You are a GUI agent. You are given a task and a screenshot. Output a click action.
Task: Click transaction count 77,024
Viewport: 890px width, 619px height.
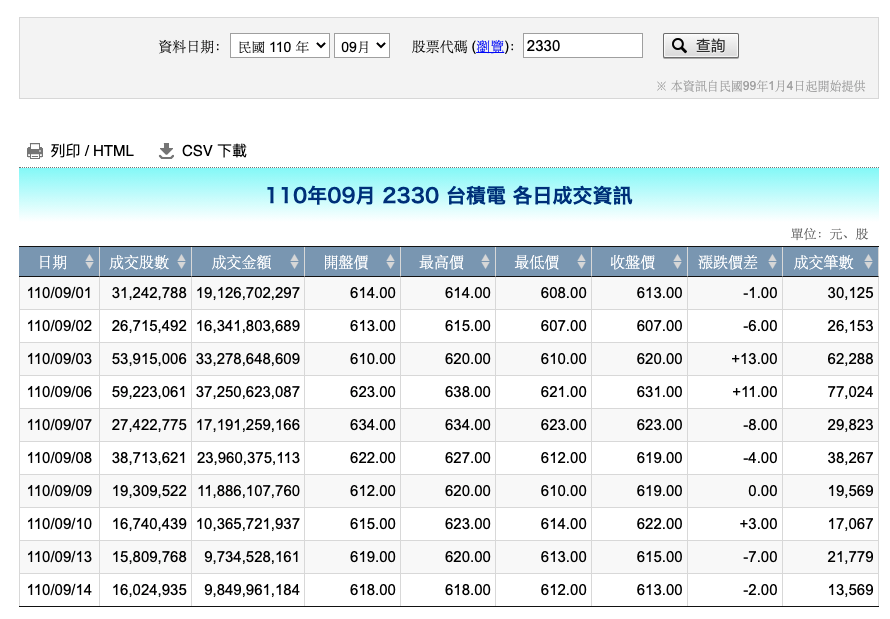pyautogui.click(x=850, y=392)
